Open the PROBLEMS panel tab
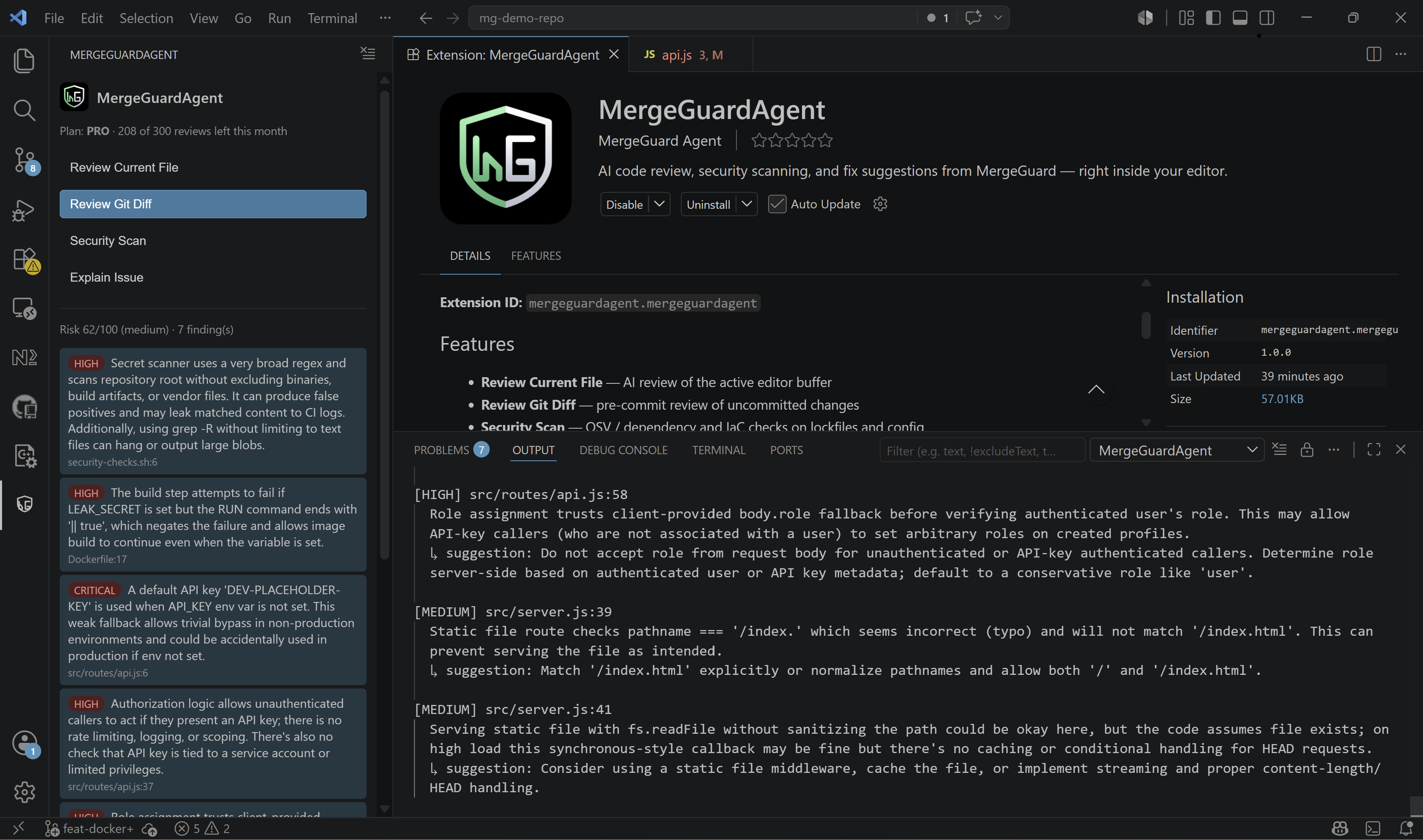Screen dimensions: 1423x840 point(451,450)
